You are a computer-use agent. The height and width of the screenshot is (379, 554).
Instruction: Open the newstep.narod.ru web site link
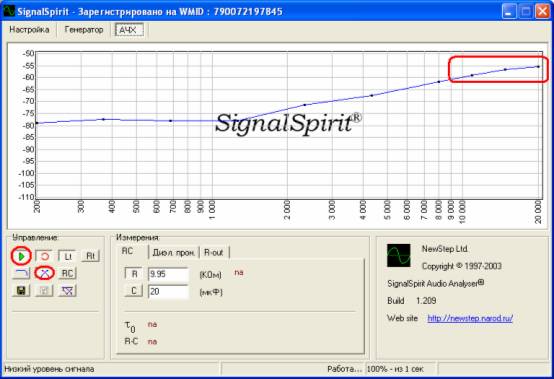[x=470, y=318]
